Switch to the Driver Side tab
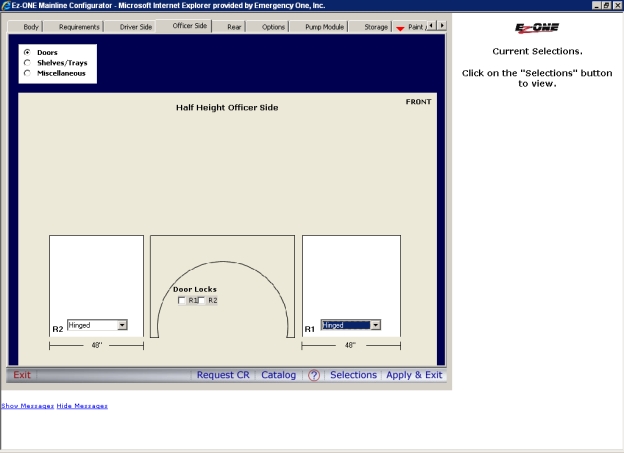Image resolution: width=624 pixels, height=453 pixels. pyautogui.click(x=136, y=27)
